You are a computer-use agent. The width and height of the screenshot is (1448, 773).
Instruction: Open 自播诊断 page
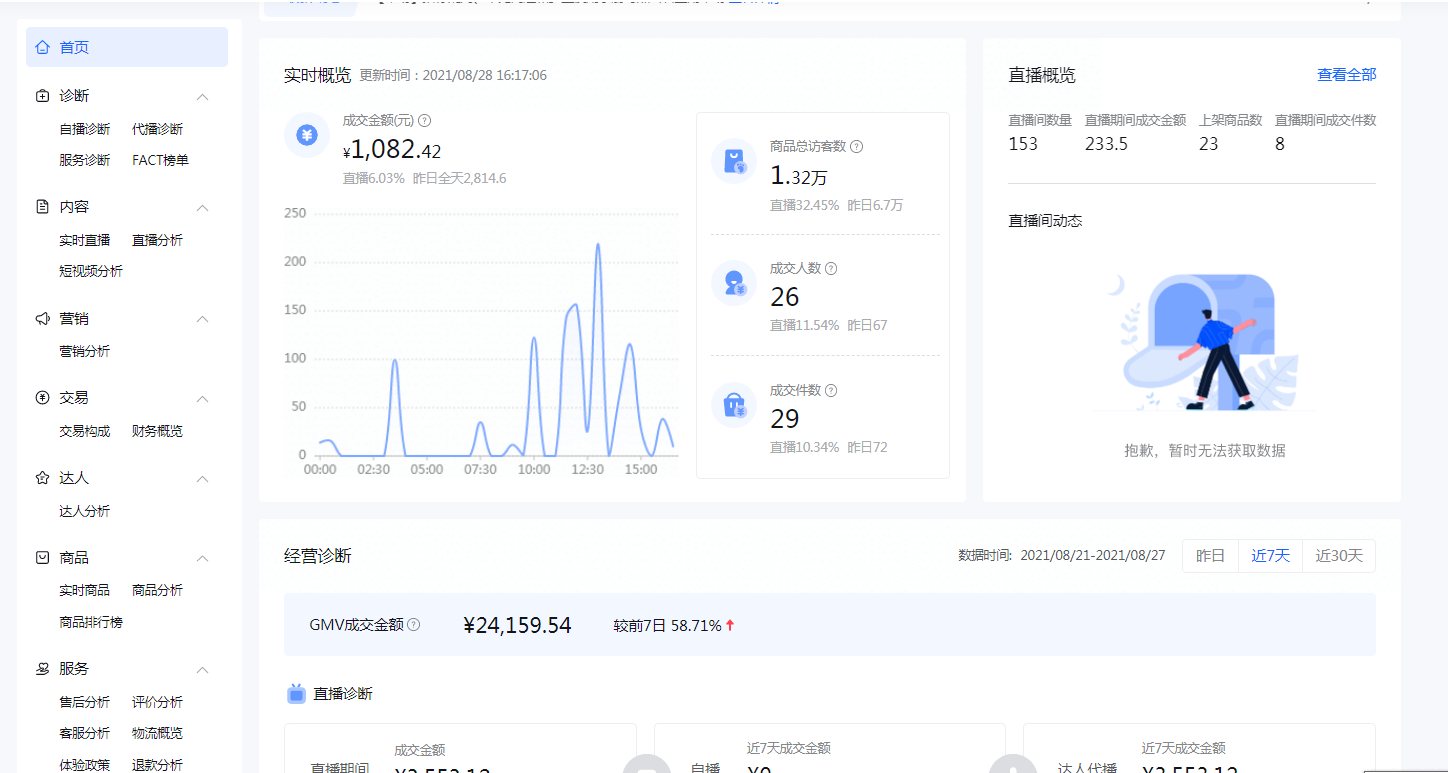tap(85, 129)
